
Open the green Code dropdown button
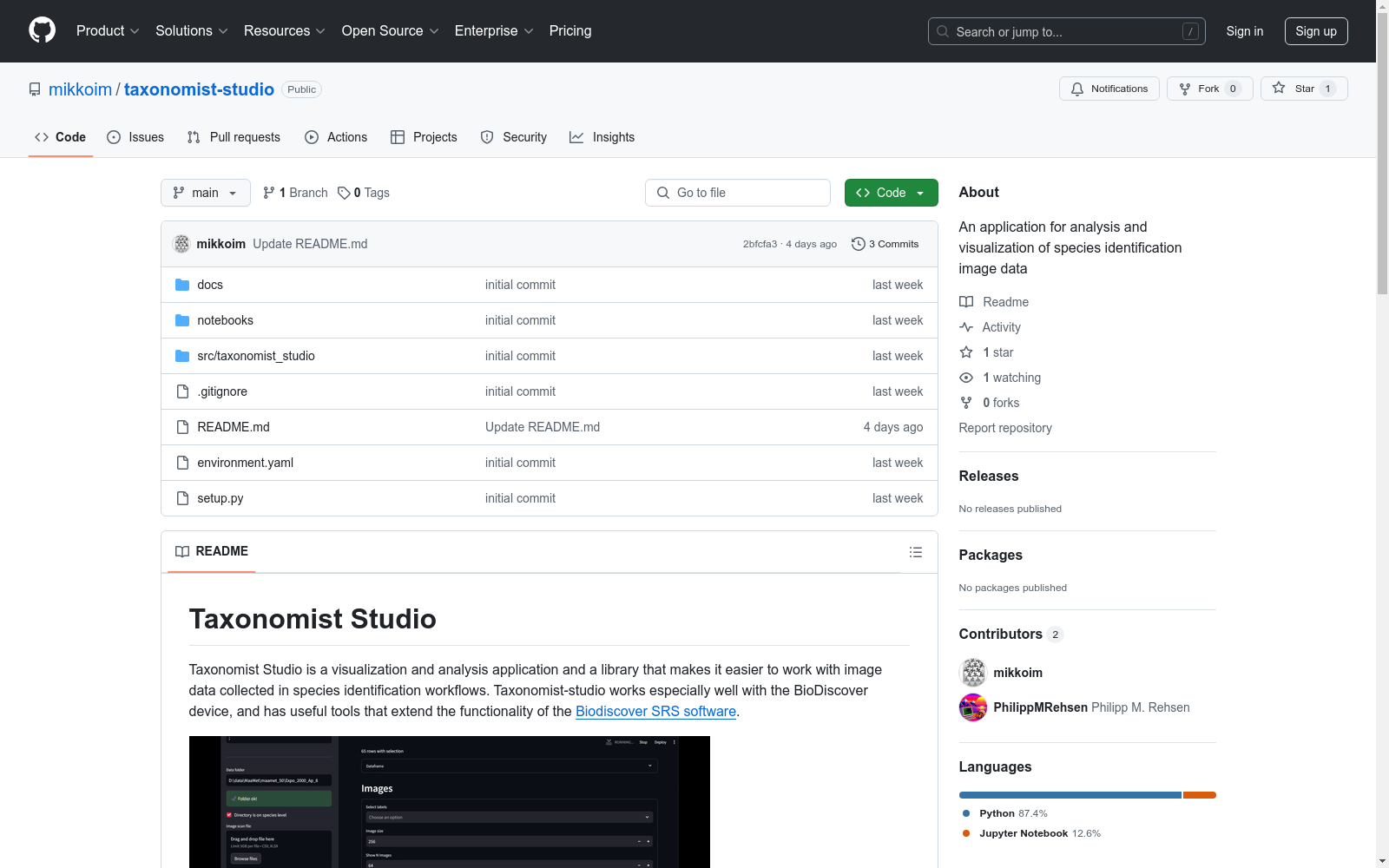pos(891,193)
